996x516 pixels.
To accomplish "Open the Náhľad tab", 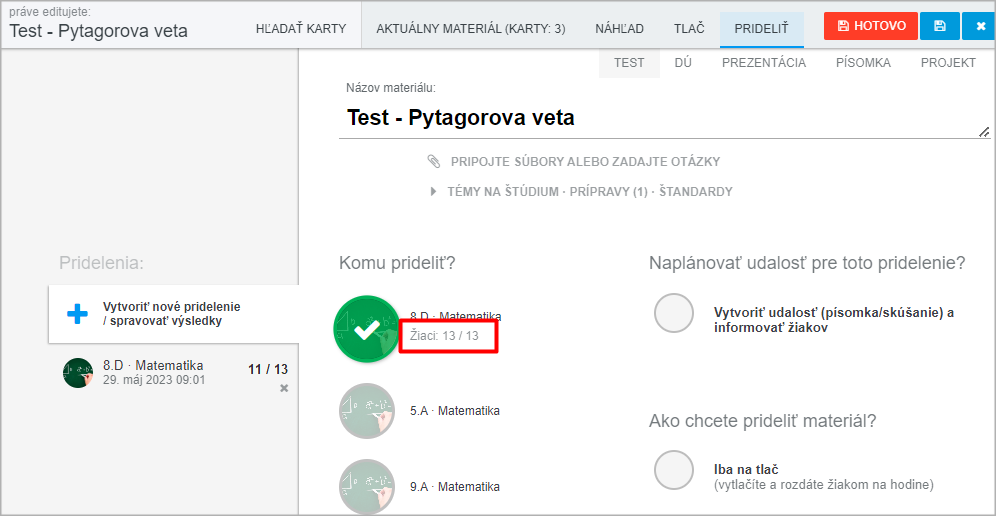I will click(619, 29).
